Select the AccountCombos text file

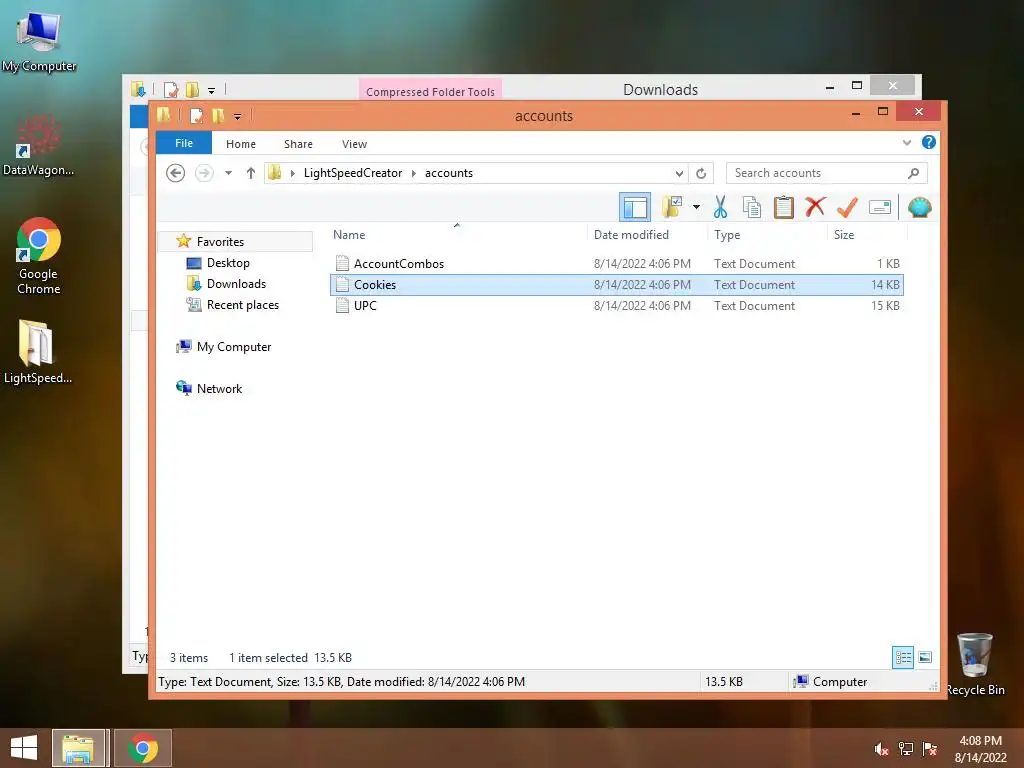[616, 264]
